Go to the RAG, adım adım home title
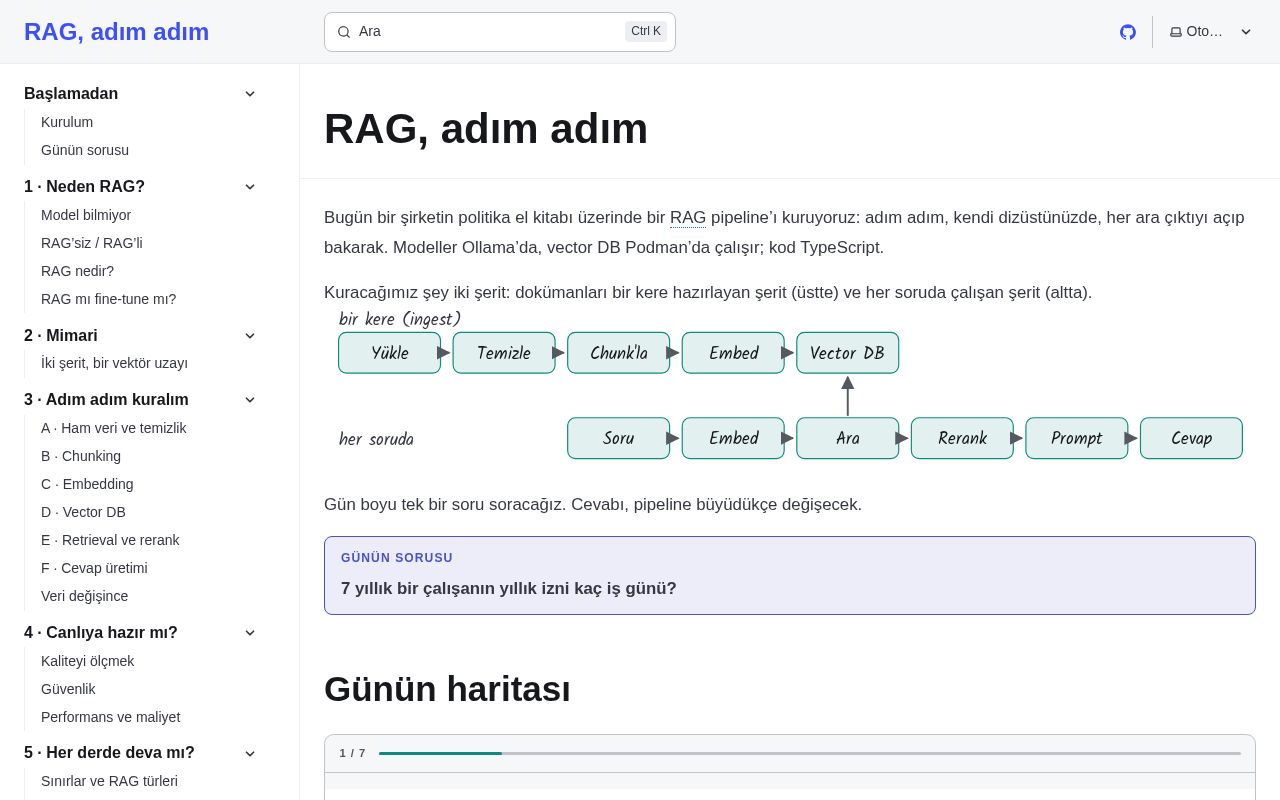Screen dimensions: 1280x800 (116, 32)
